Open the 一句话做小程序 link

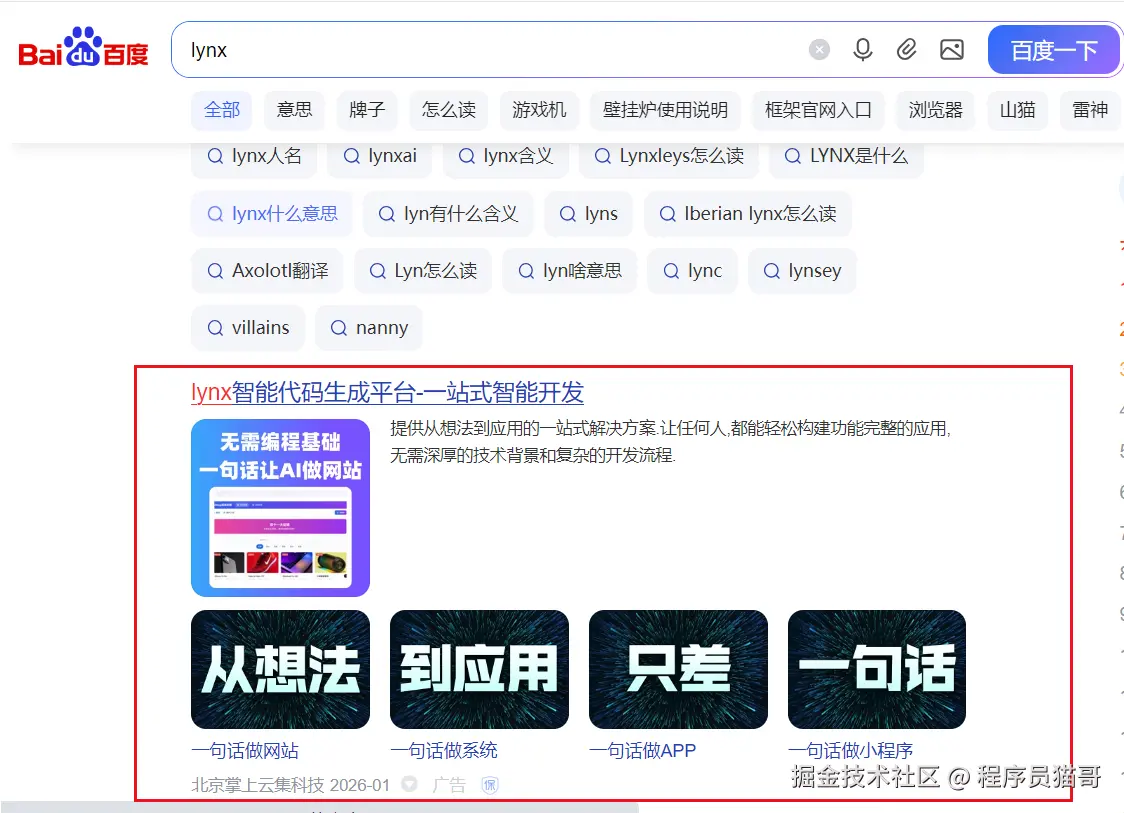[x=850, y=751]
